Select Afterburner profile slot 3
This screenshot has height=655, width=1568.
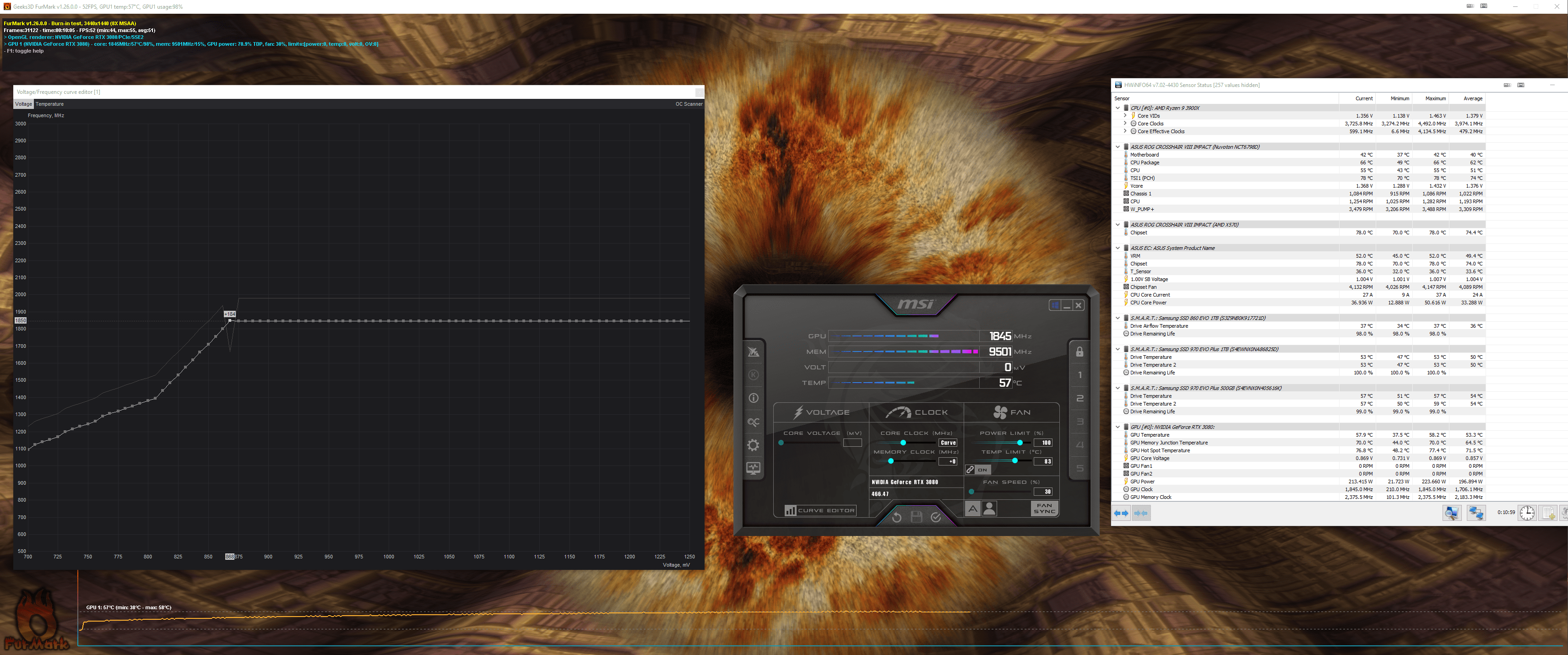coord(1080,421)
